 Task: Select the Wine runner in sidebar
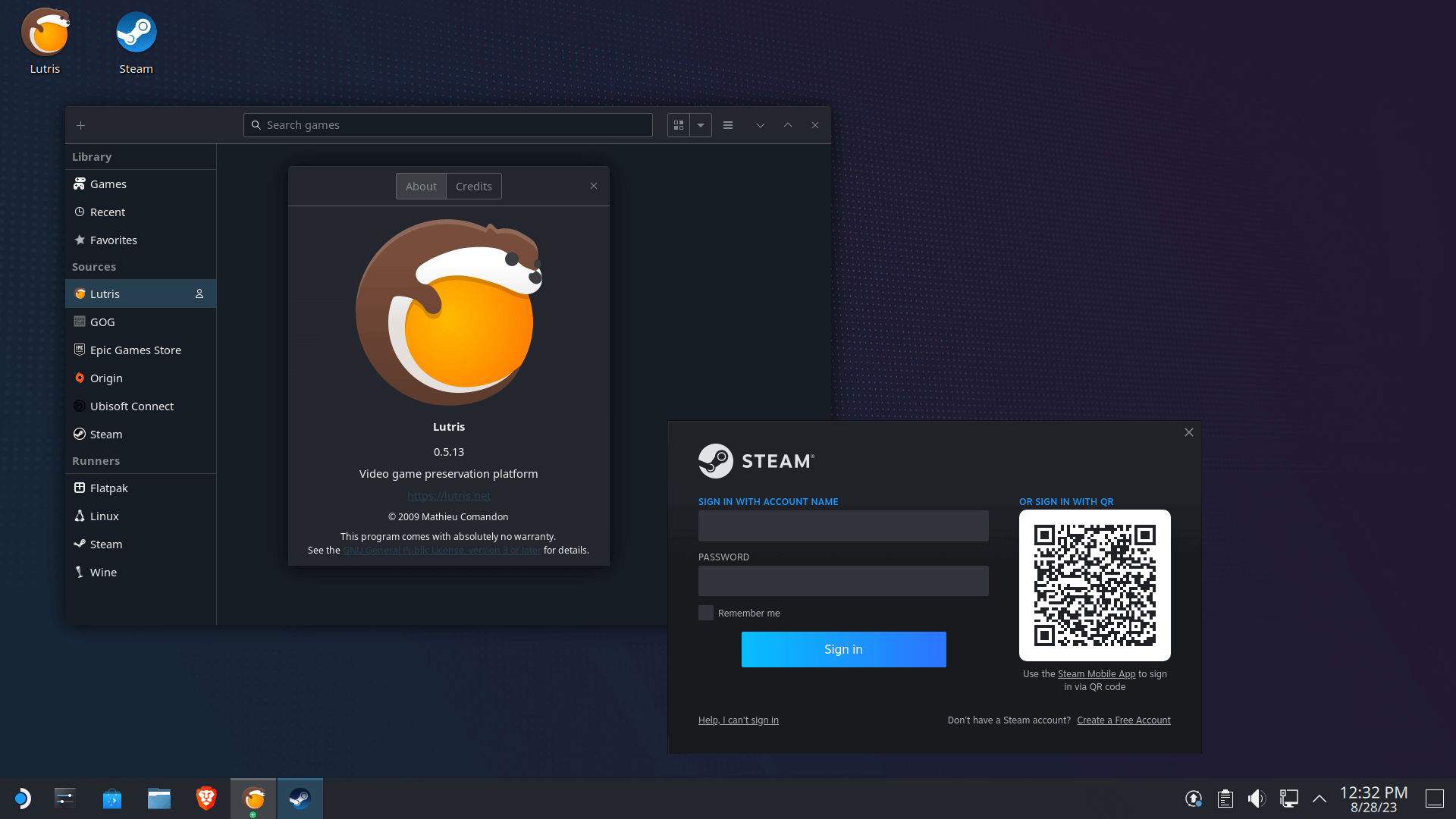point(103,571)
